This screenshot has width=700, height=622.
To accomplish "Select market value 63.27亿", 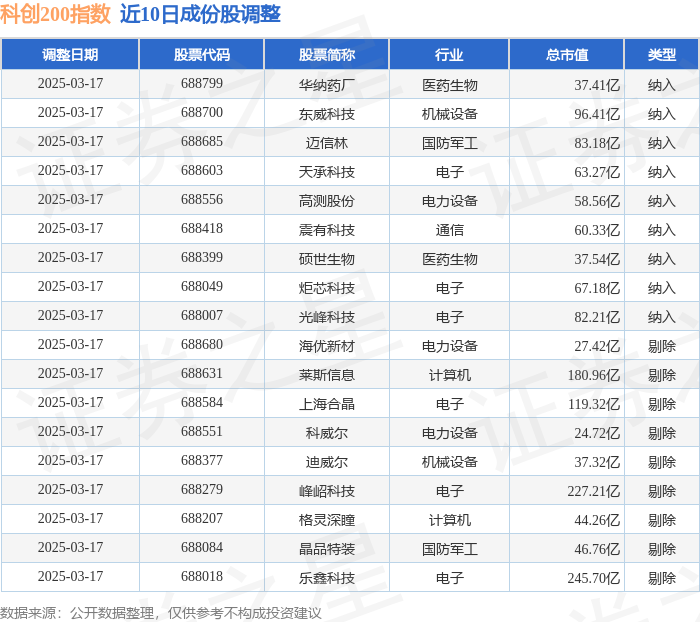I will pos(597,172).
